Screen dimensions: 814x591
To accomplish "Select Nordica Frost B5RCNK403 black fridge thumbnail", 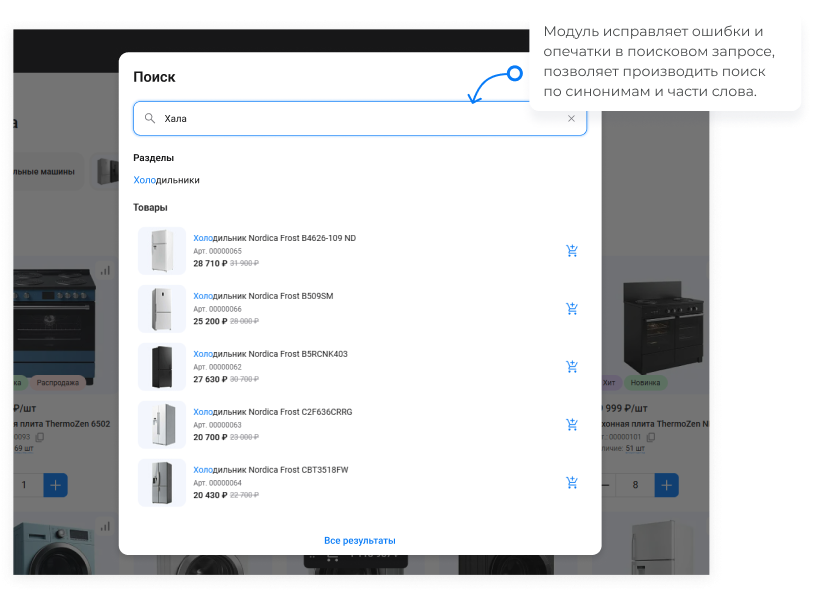I will click(x=162, y=367).
